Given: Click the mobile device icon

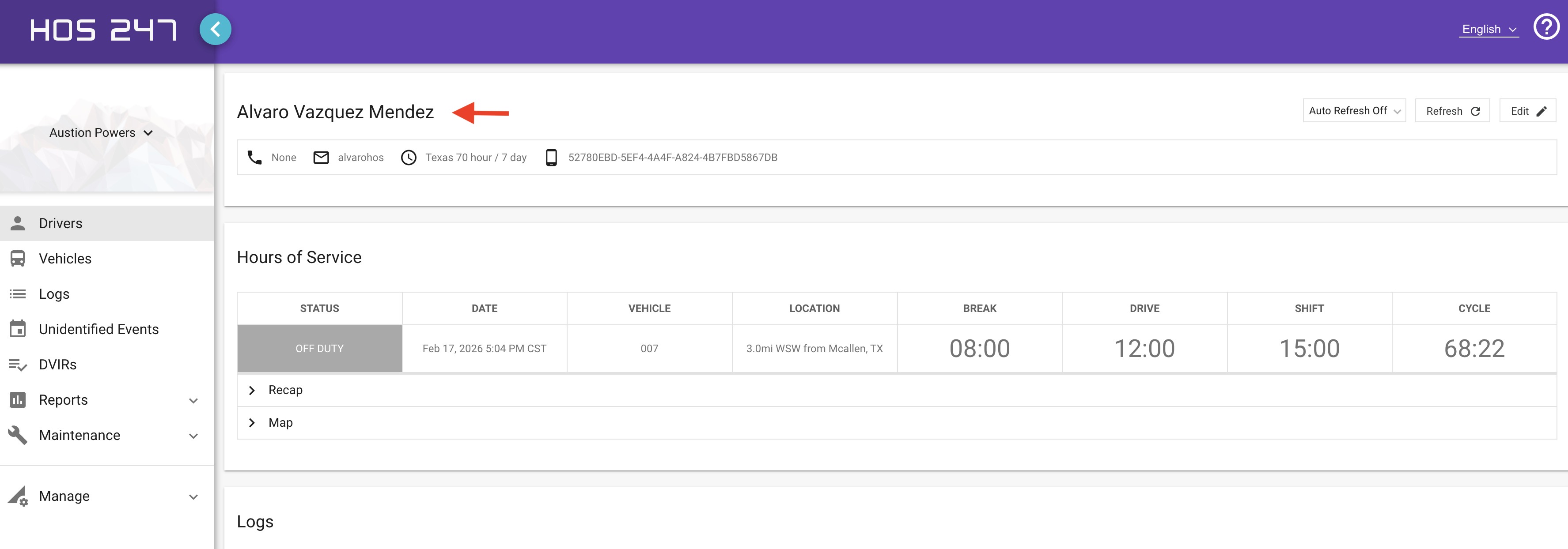Looking at the screenshot, I should tap(551, 158).
